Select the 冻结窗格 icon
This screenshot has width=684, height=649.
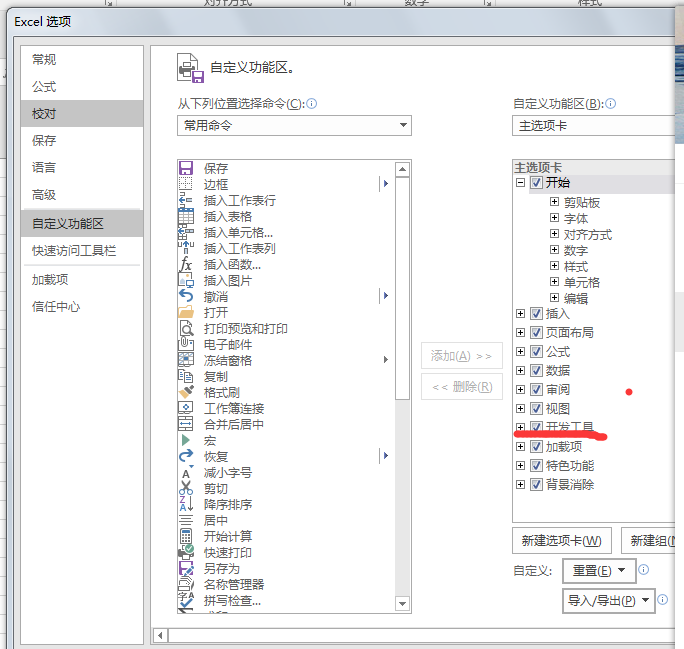click(186, 360)
